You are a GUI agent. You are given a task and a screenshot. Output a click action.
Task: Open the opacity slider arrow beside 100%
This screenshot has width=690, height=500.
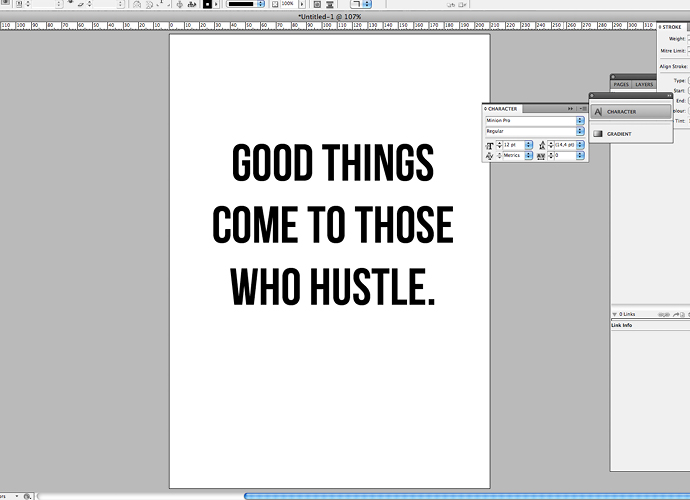point(302,4)
